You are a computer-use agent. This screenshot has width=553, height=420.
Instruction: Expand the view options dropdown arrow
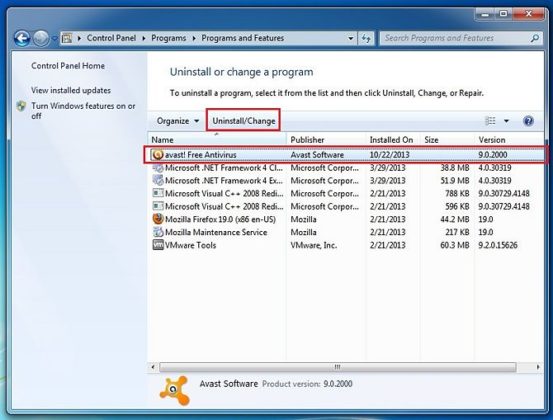tap(506, 121)
